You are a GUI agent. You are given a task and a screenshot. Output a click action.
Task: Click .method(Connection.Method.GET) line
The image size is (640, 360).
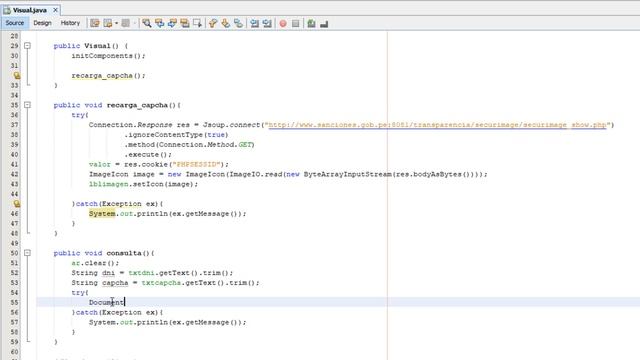coord(189,144)
